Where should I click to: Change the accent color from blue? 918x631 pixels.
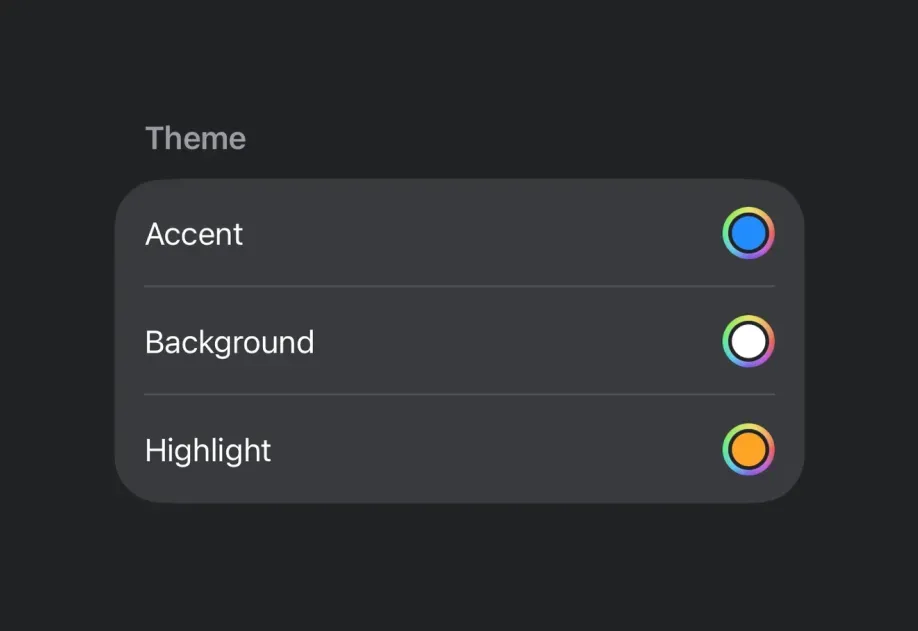748,233
